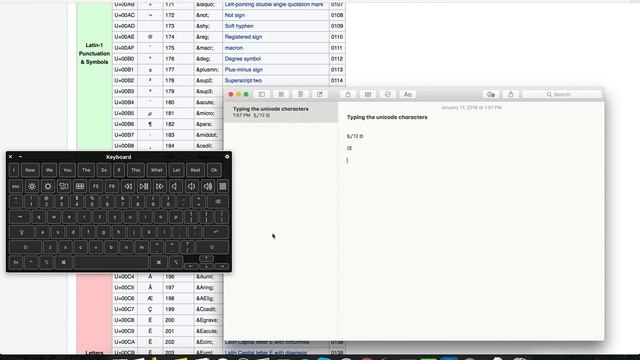Tap the return key on the keyboard

click(216, 232)
